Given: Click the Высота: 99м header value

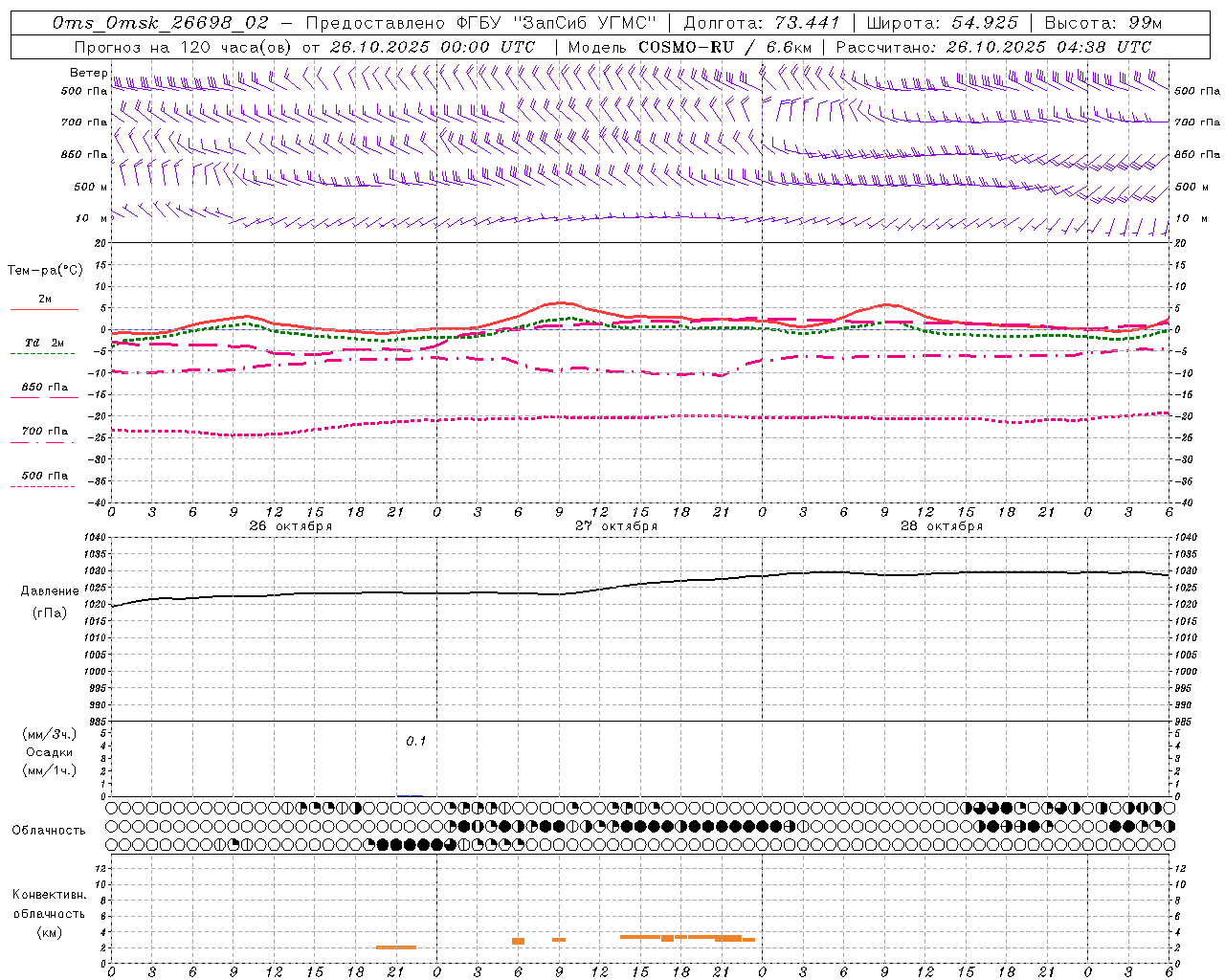Looking at the screenshot, I should [x=1103, y=23].
